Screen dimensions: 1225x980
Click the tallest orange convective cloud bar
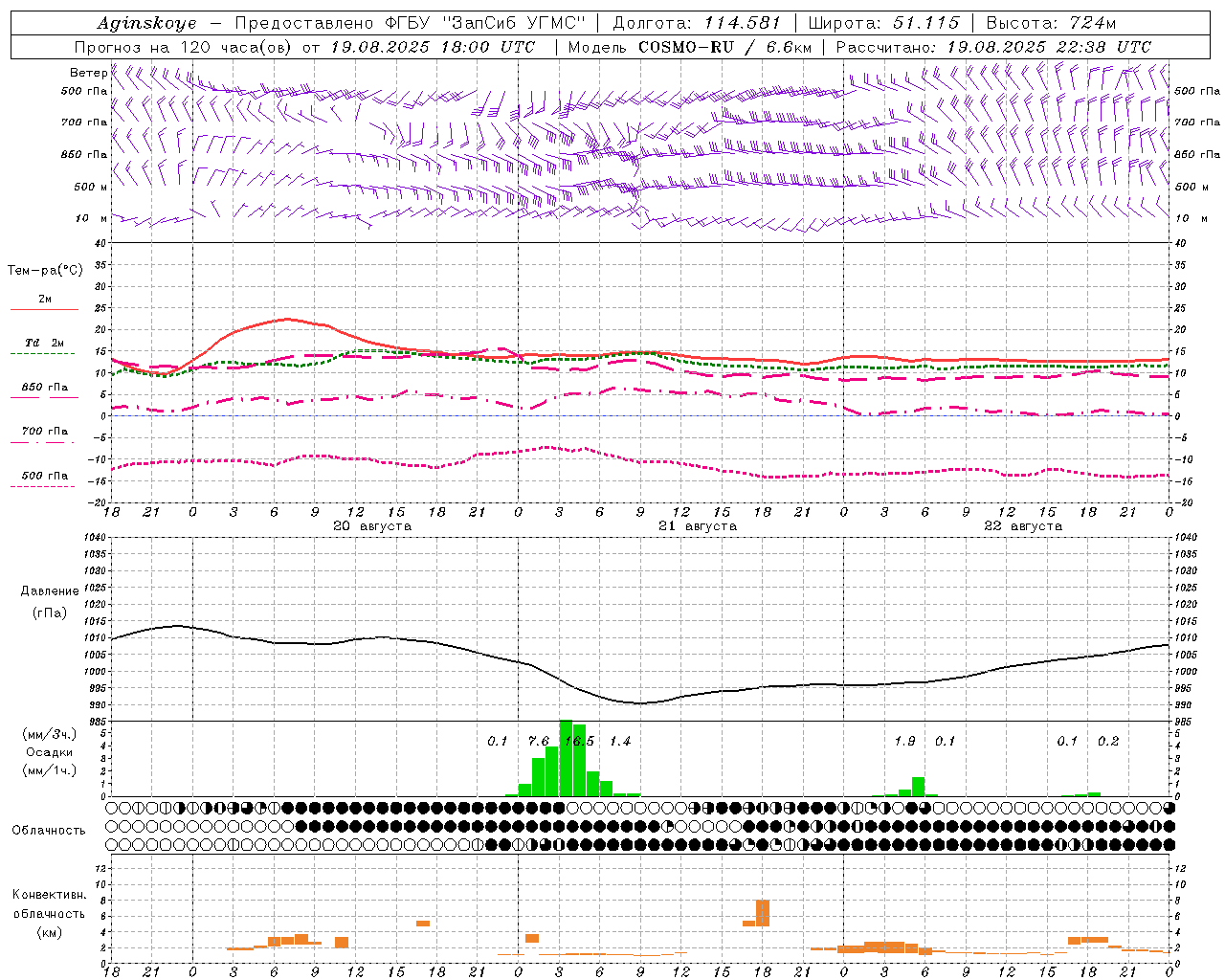763,913
